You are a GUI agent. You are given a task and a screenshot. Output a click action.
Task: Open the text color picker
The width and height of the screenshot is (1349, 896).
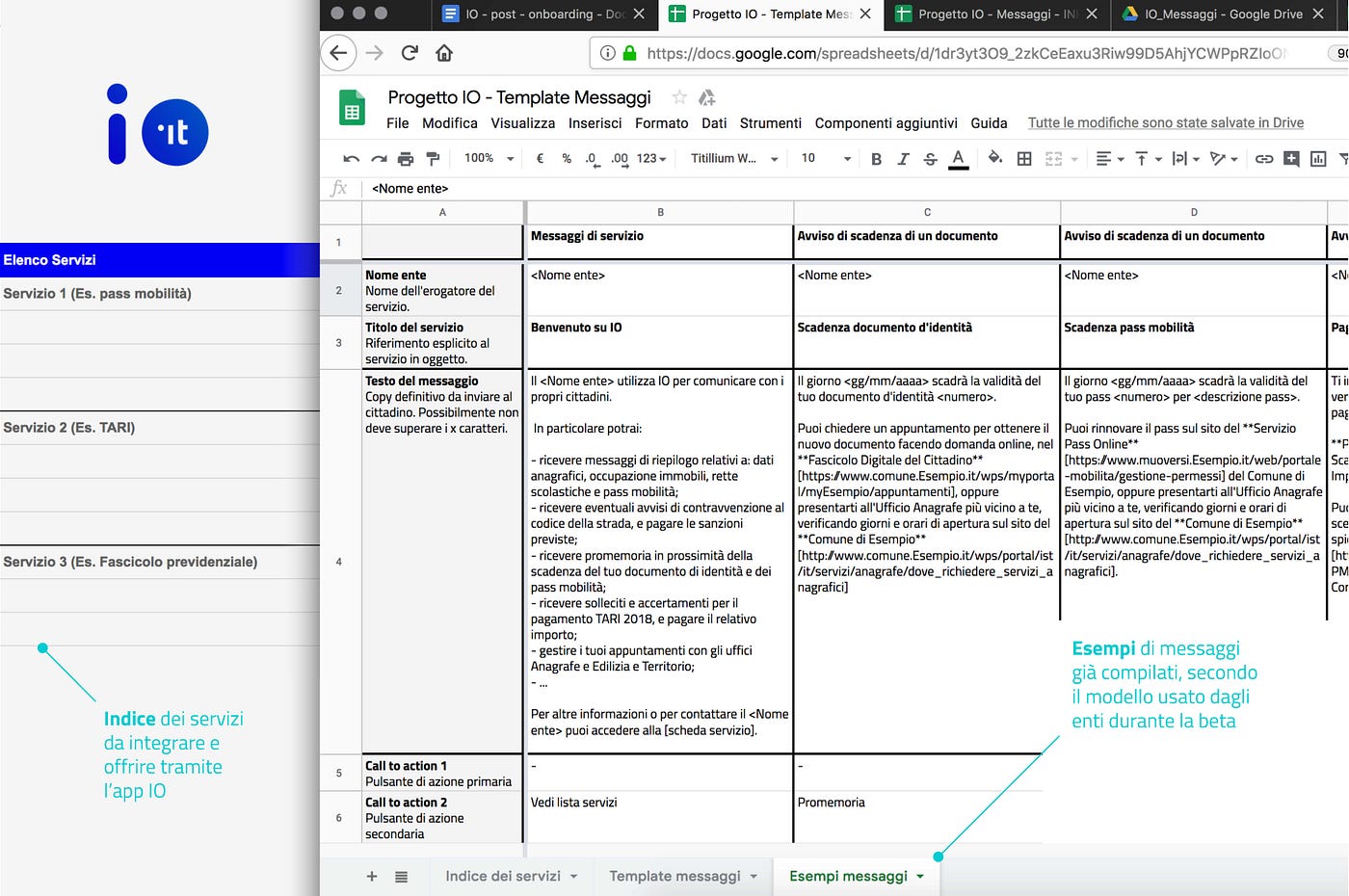pyautogui.click(x=958, y=159)
